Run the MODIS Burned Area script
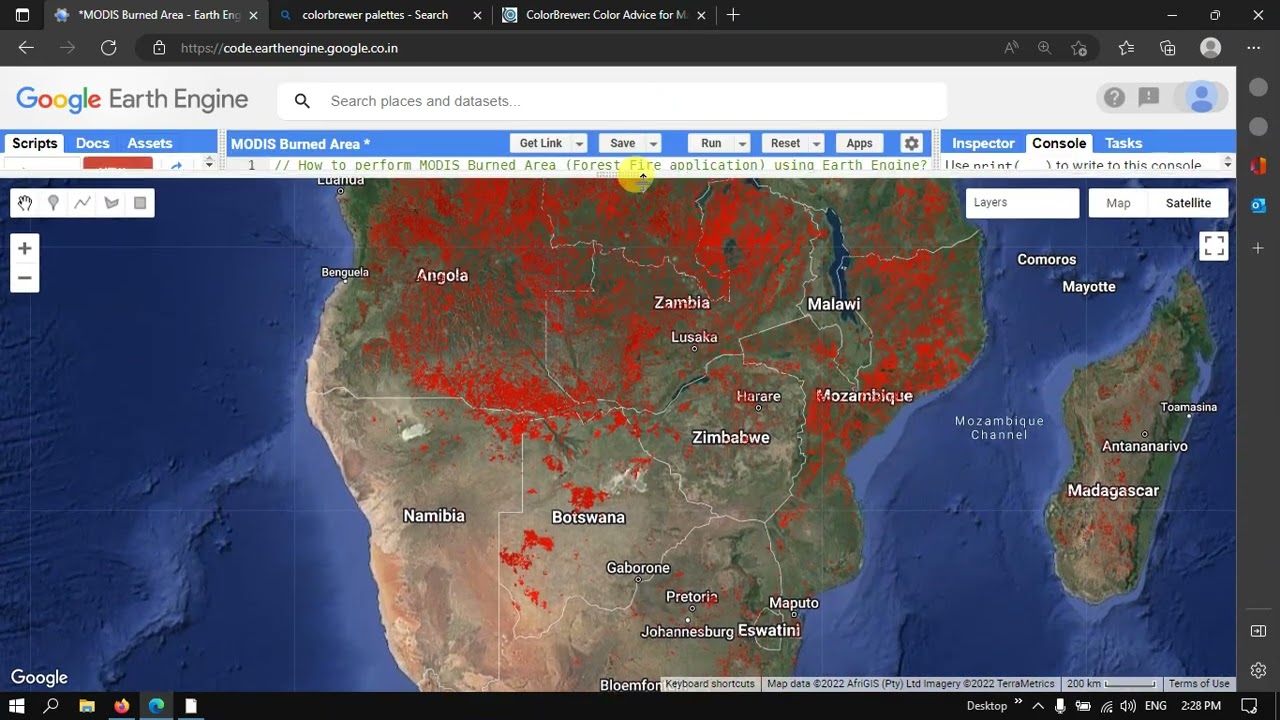The image size is (1280, 720). point(711,143)
